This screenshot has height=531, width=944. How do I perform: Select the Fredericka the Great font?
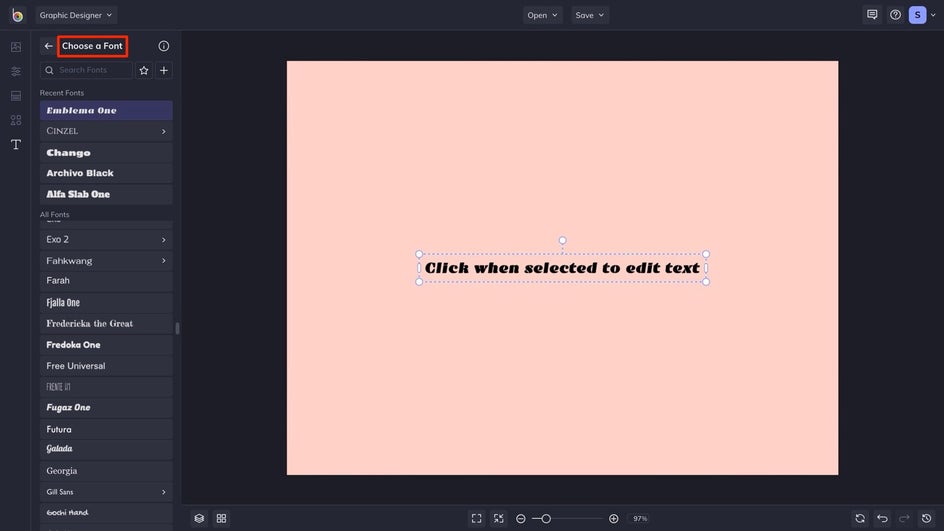click(x=106, y=323)
